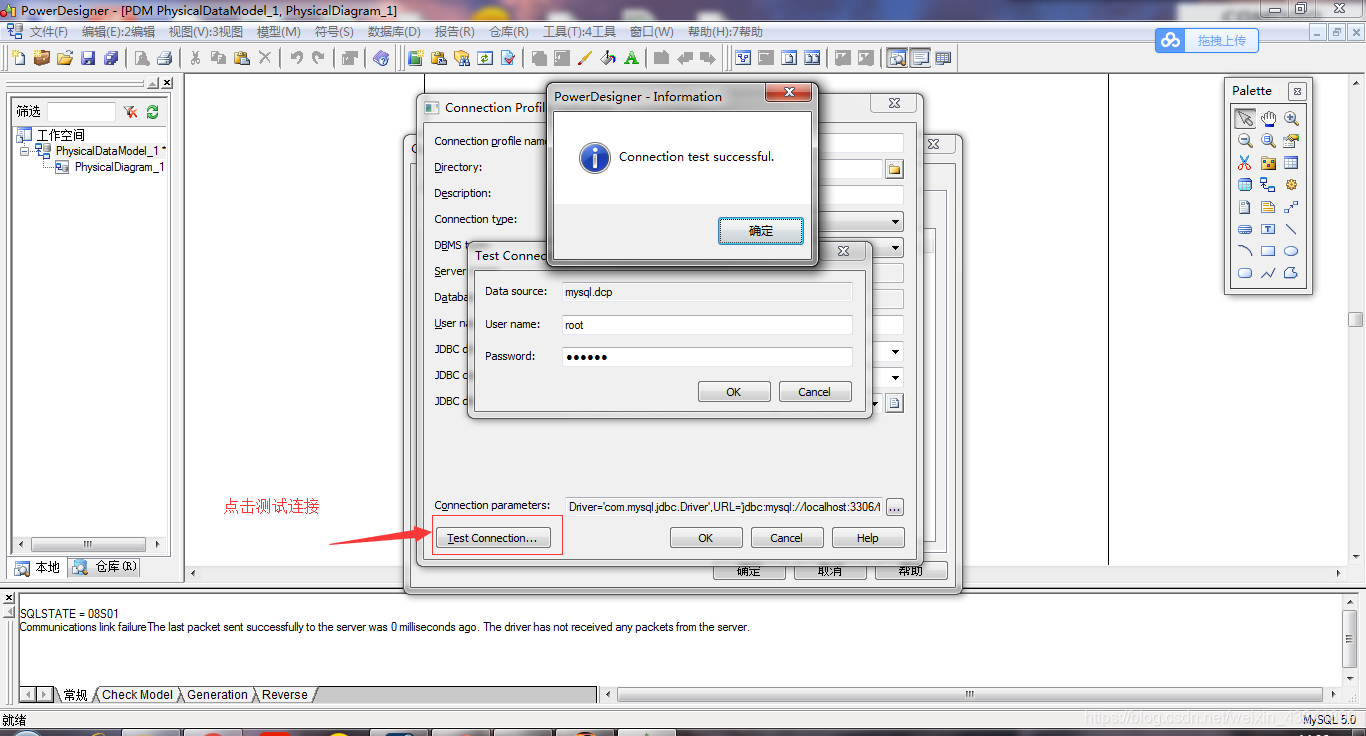Image resolution: width=1366 pixels, height=736 pixels.
Task: Click Cancel in Connection Profile dialog
Action: (787, 538)
